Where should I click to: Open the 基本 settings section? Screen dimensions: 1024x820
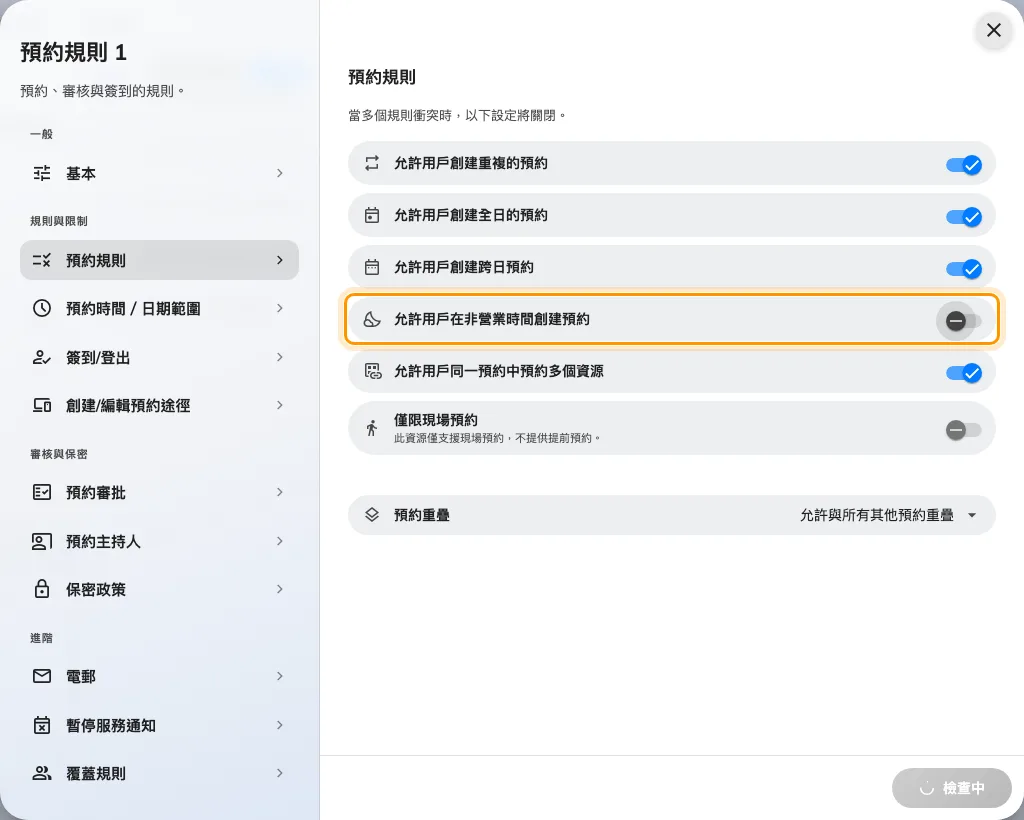click(159, 173)
